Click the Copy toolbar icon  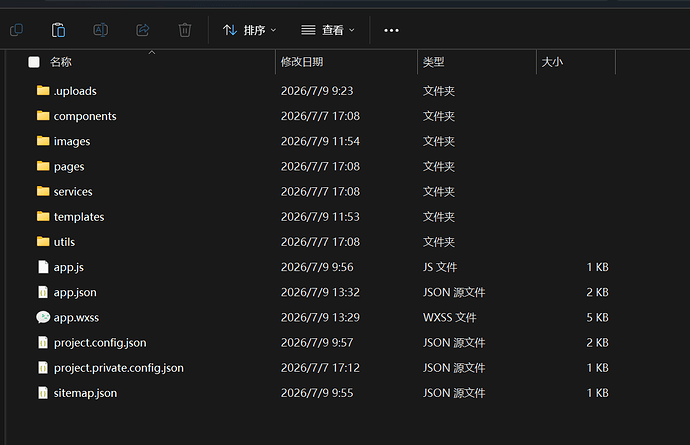[x=16, y=30]
